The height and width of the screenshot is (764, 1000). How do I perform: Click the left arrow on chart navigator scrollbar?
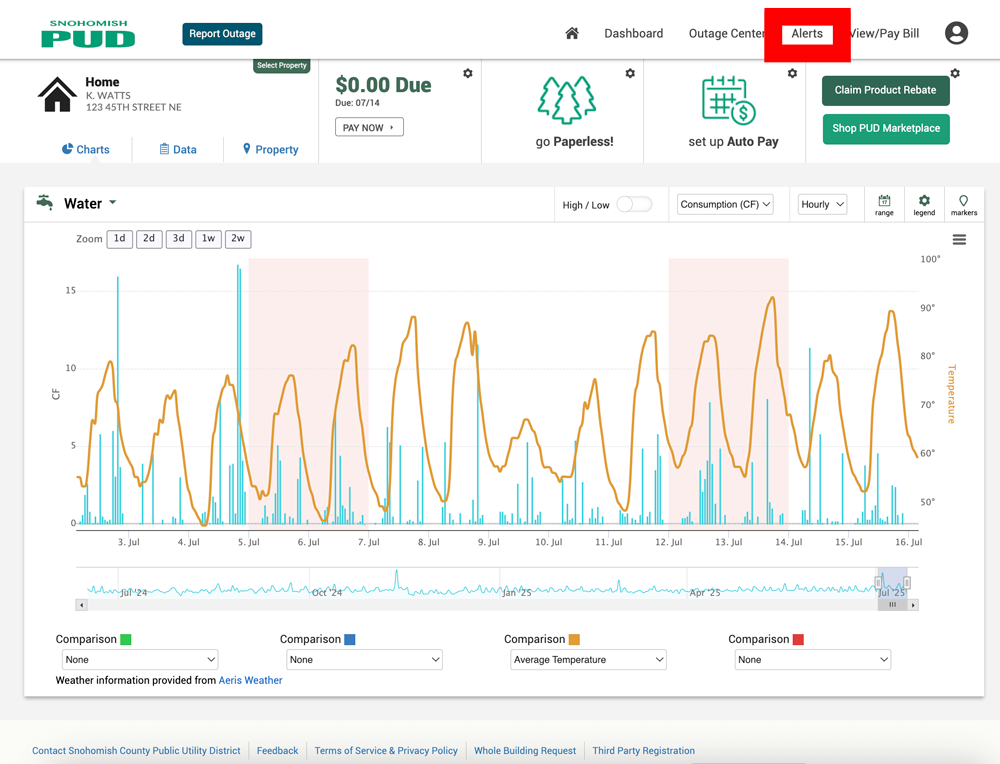tap(81, 605)
